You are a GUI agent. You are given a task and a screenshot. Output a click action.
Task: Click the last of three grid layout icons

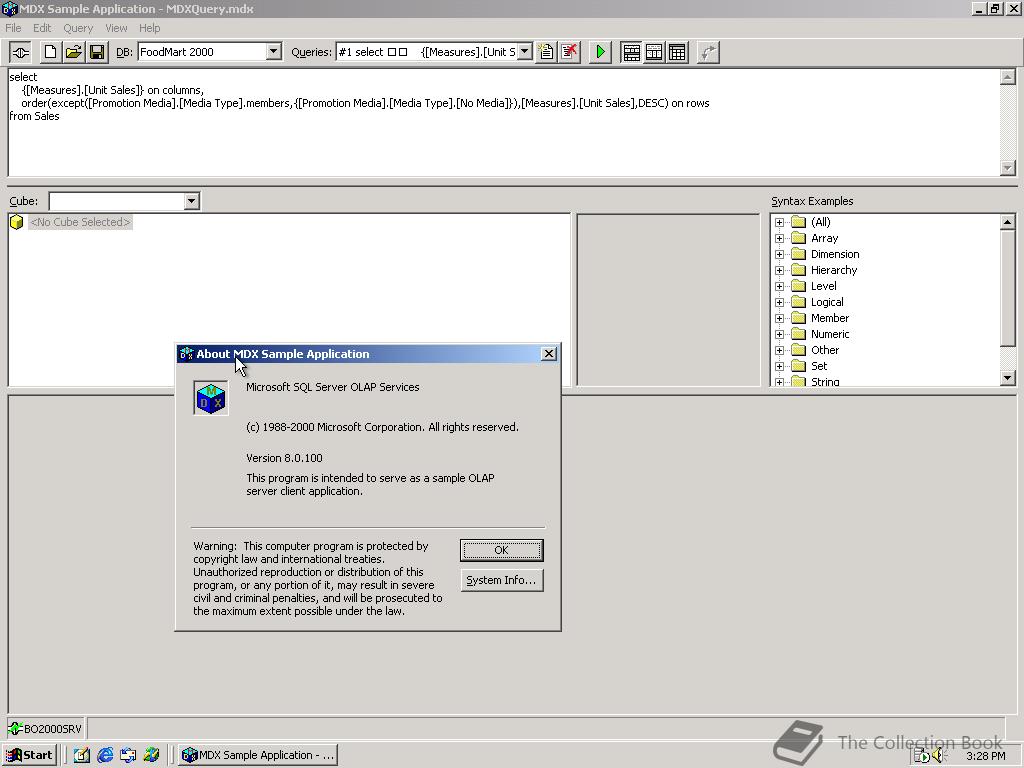pos(677,52)
